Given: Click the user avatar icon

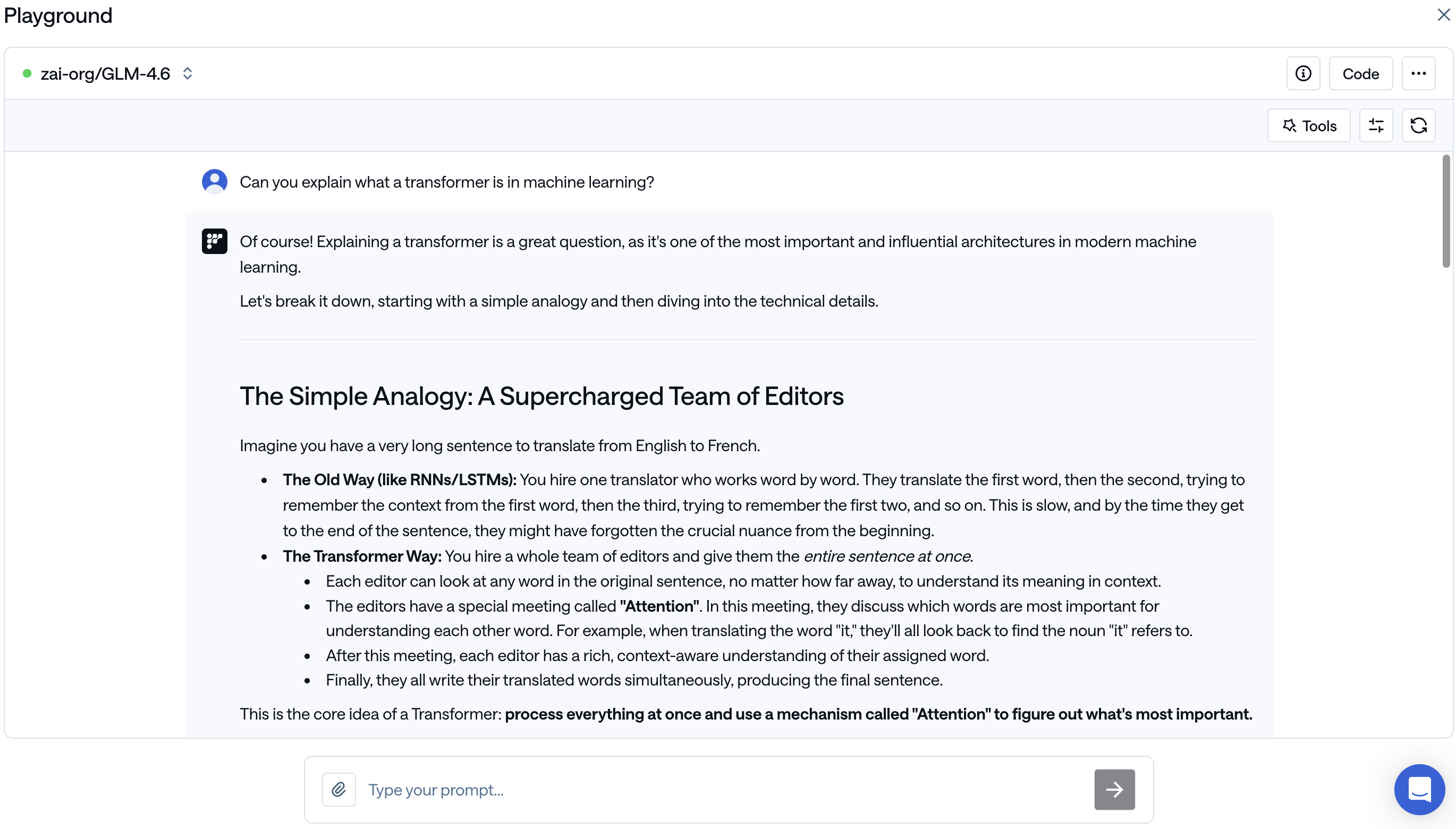Looking at the screenshot, I should (x=215, y=182).
